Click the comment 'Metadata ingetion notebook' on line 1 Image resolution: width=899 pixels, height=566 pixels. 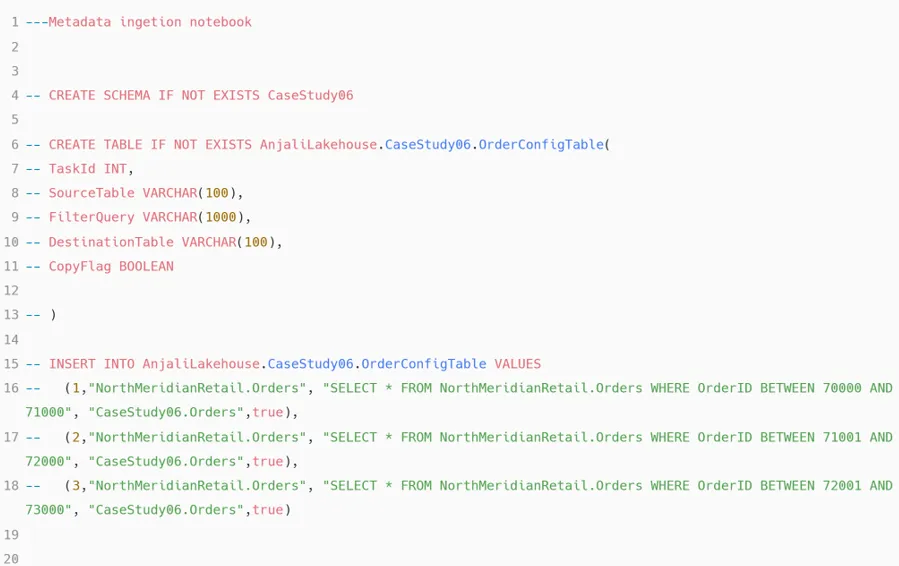(x=150, y=22)
